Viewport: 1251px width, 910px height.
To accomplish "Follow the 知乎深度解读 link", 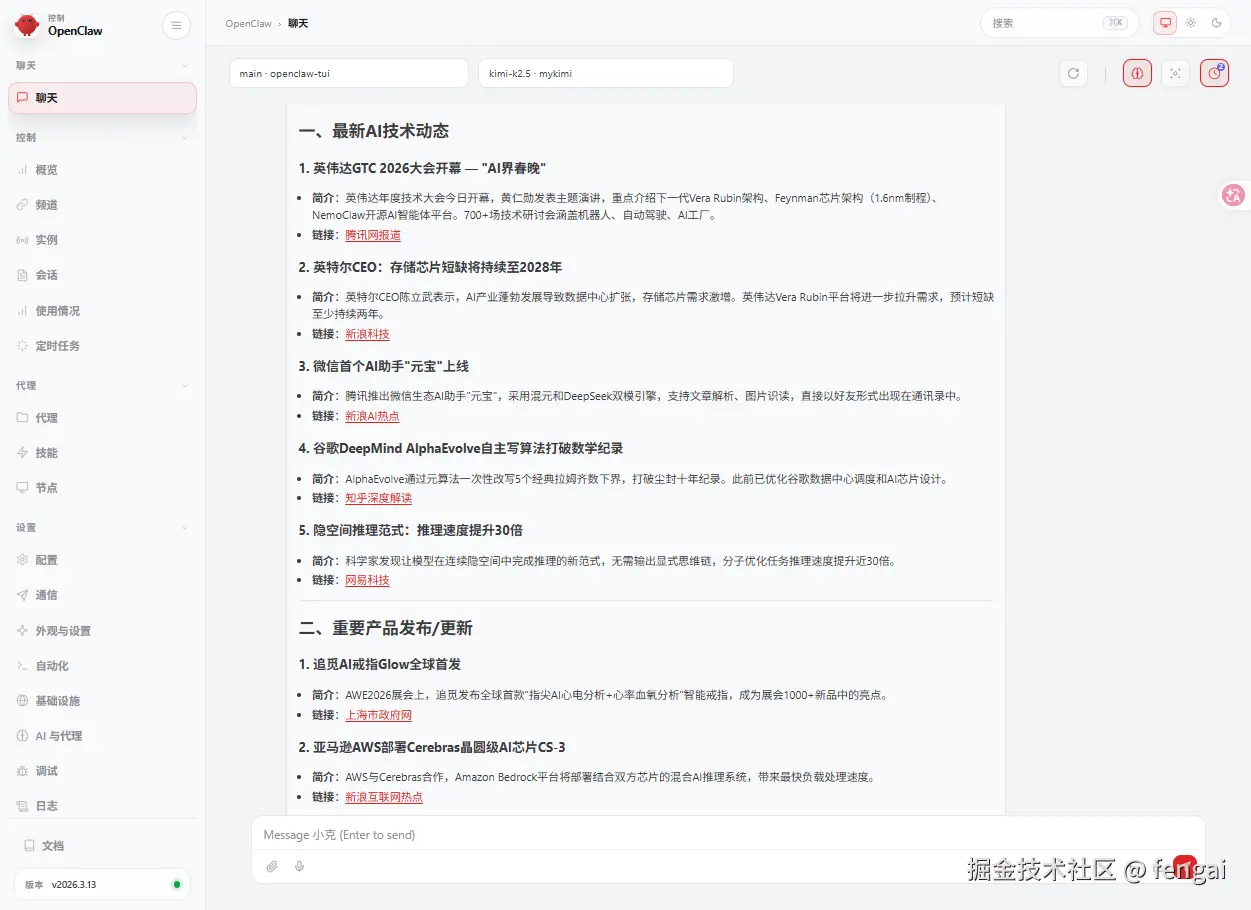I will point(377,497).
